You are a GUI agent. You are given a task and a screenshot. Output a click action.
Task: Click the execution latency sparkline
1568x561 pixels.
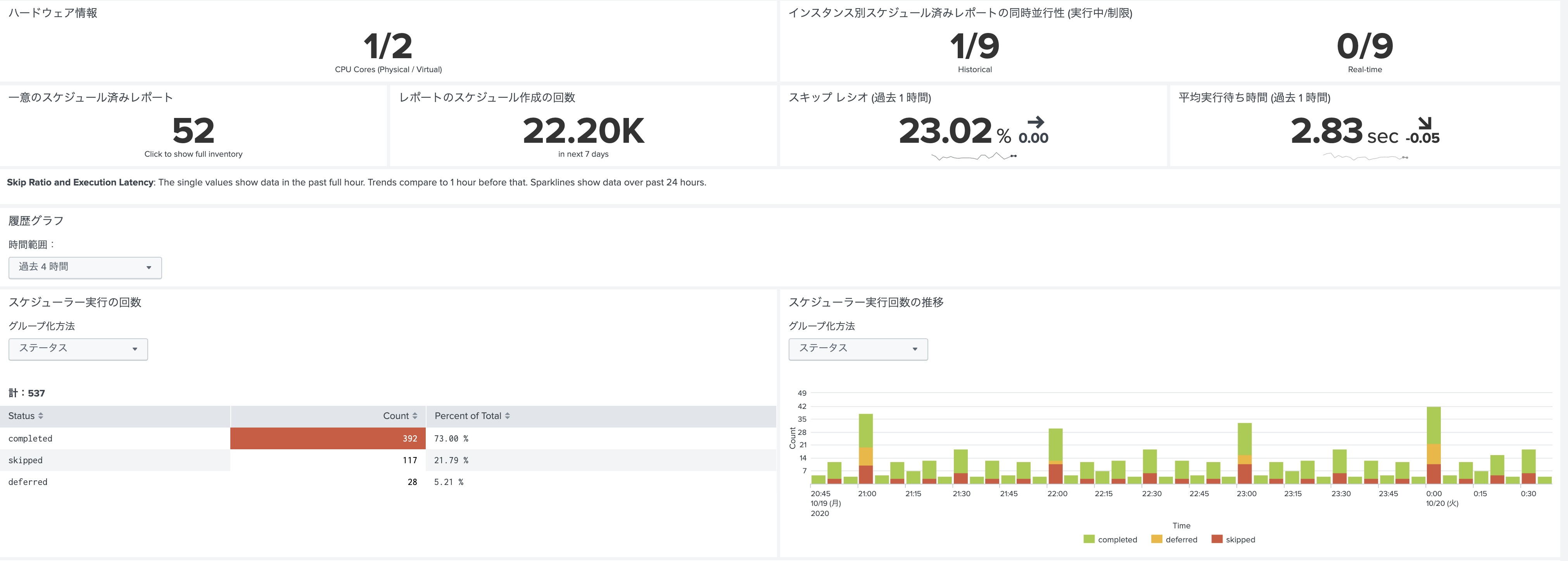pyautogui.click(x=1365, y=158)
